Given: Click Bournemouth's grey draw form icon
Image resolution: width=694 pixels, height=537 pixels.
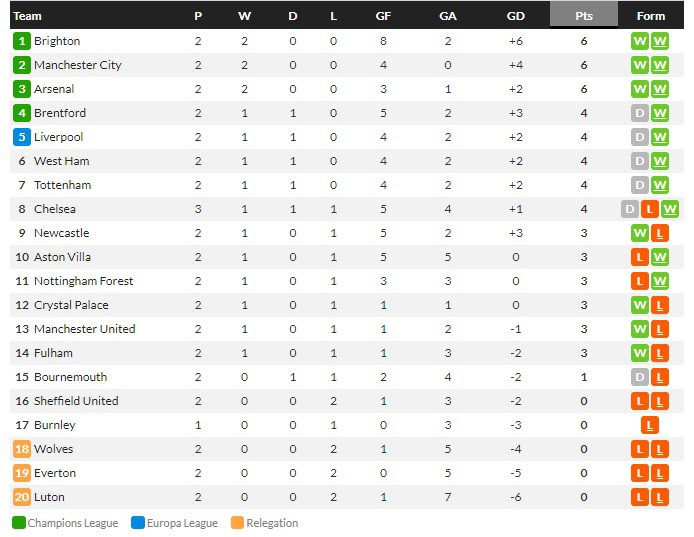Looking at the screenshot, I should point(640,377).
